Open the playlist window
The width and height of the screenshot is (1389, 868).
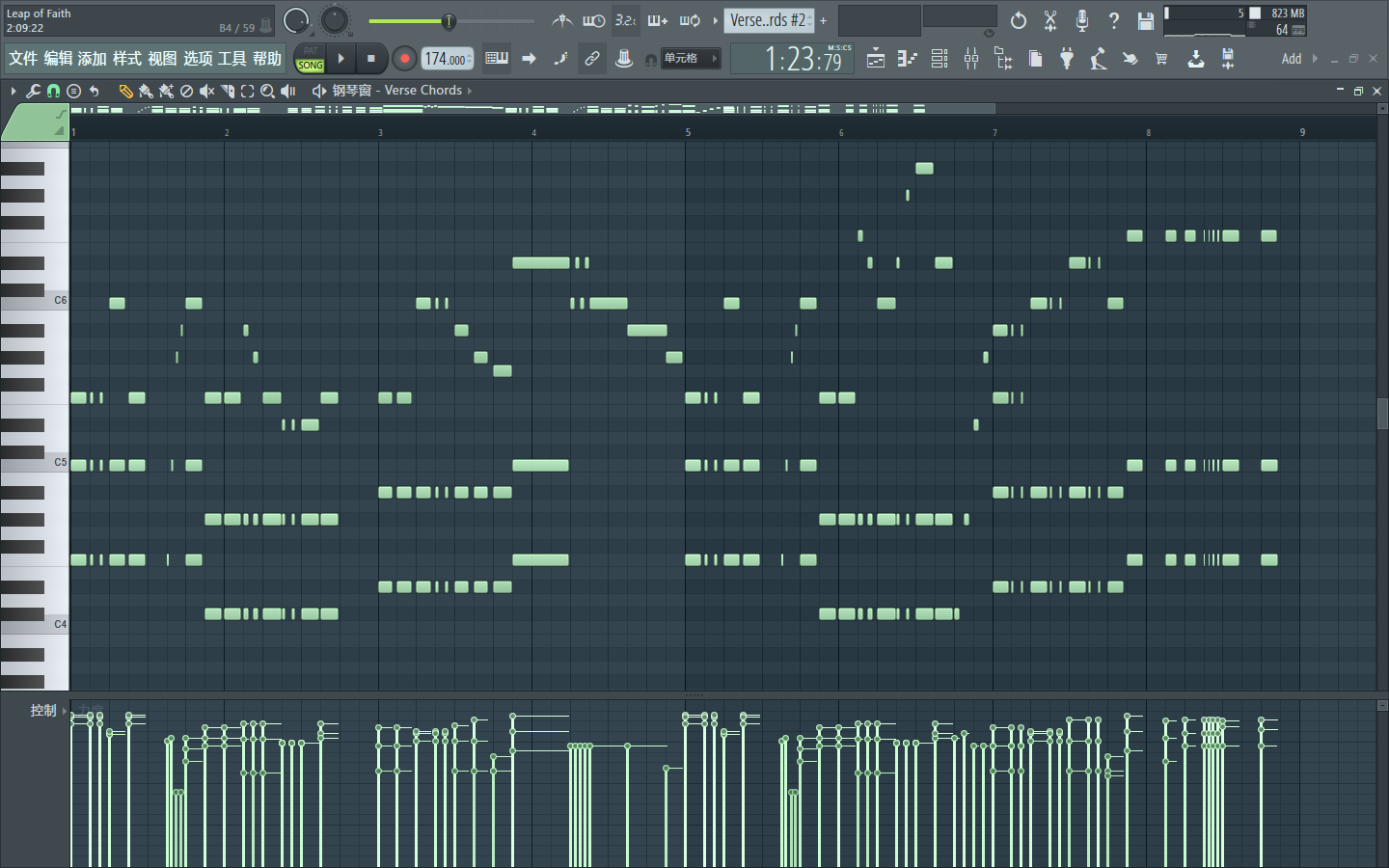pos(875,59)
